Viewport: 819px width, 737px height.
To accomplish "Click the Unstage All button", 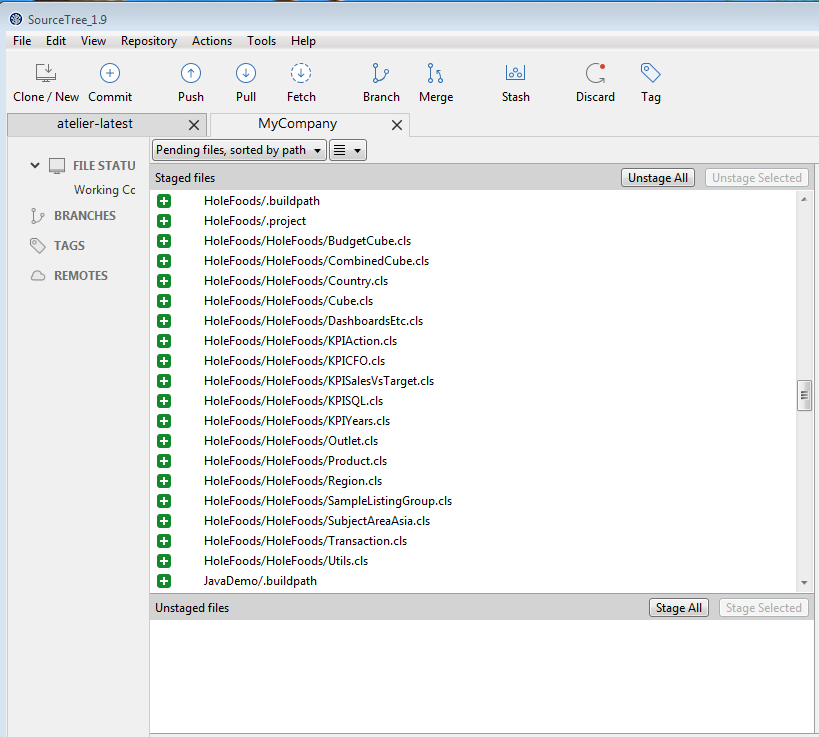I will click(x=657, y=177).
